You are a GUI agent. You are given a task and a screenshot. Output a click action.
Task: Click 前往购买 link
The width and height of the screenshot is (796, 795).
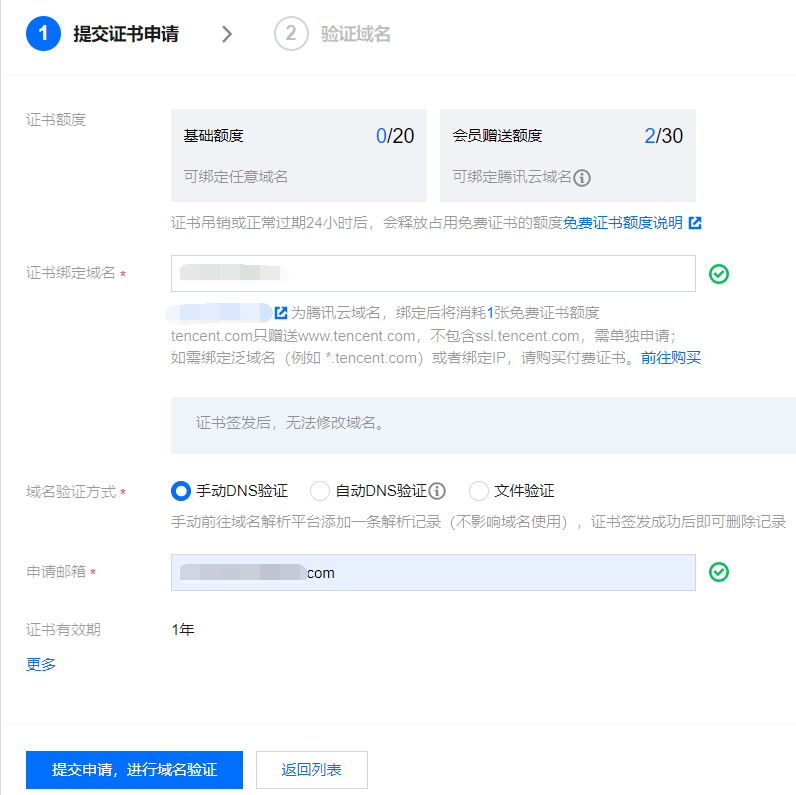(x=671, y=358)
